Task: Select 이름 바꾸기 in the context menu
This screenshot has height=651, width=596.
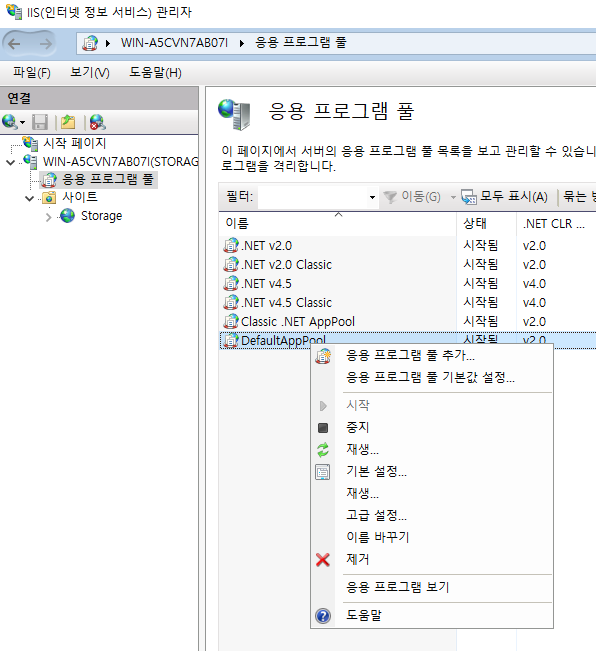Action: click(x=378, y=537)
